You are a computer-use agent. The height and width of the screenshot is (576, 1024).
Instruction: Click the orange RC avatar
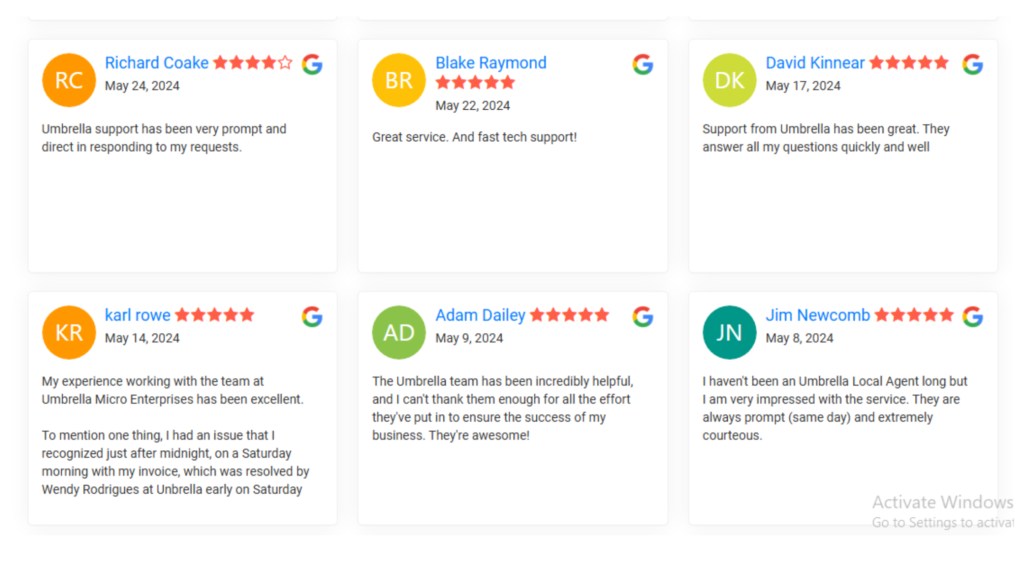(69, 80)
